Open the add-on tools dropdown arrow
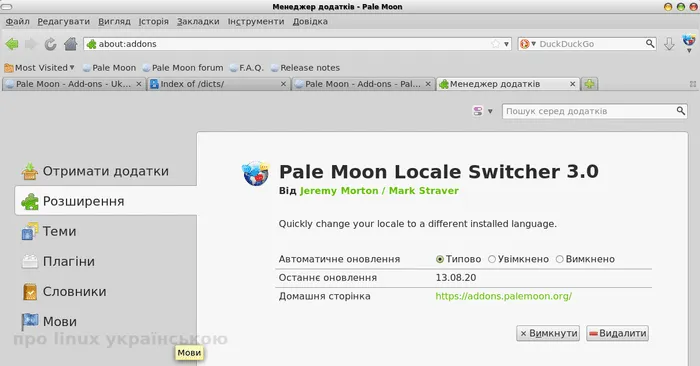 [490, 111]
